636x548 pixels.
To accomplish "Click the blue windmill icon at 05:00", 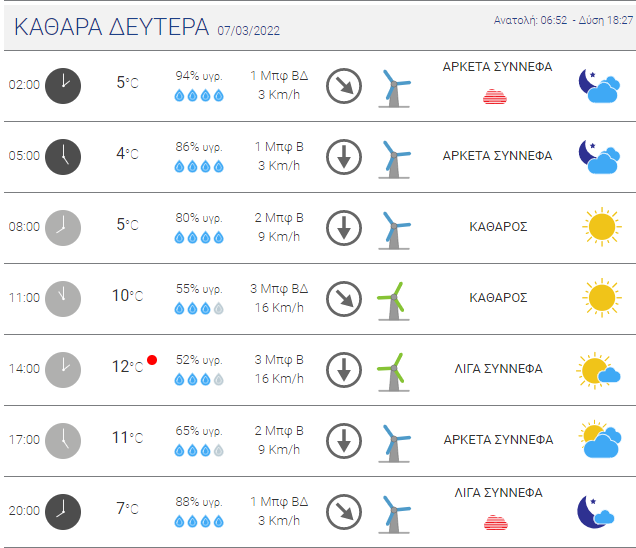I will [394, 159].
